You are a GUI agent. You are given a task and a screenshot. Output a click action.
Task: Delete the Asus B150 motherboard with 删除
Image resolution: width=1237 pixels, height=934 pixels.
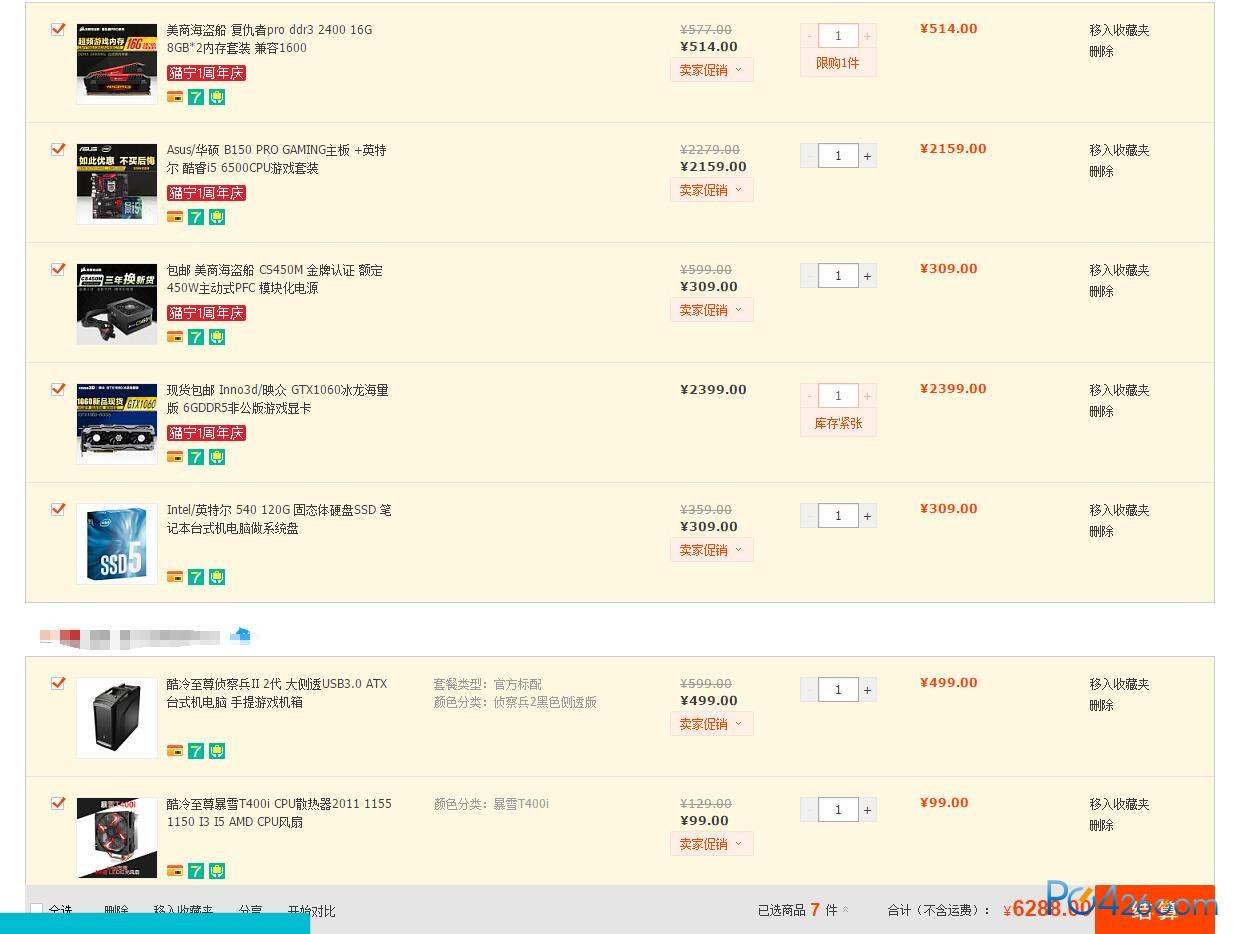coord(1101,171)
